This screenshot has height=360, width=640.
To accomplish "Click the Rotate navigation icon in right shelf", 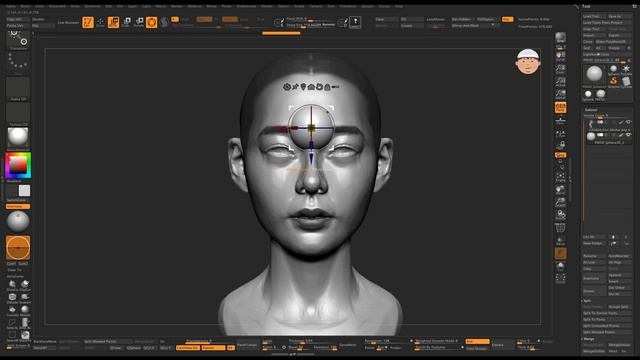I will click(560, 215).
